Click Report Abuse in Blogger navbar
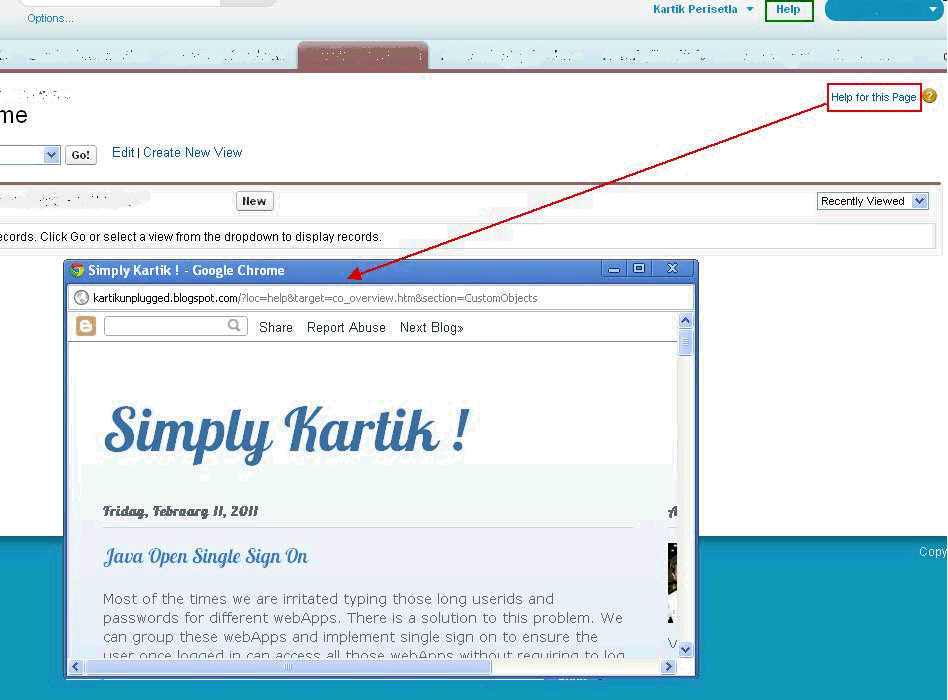Screen dimensions: 948x700 346,327
